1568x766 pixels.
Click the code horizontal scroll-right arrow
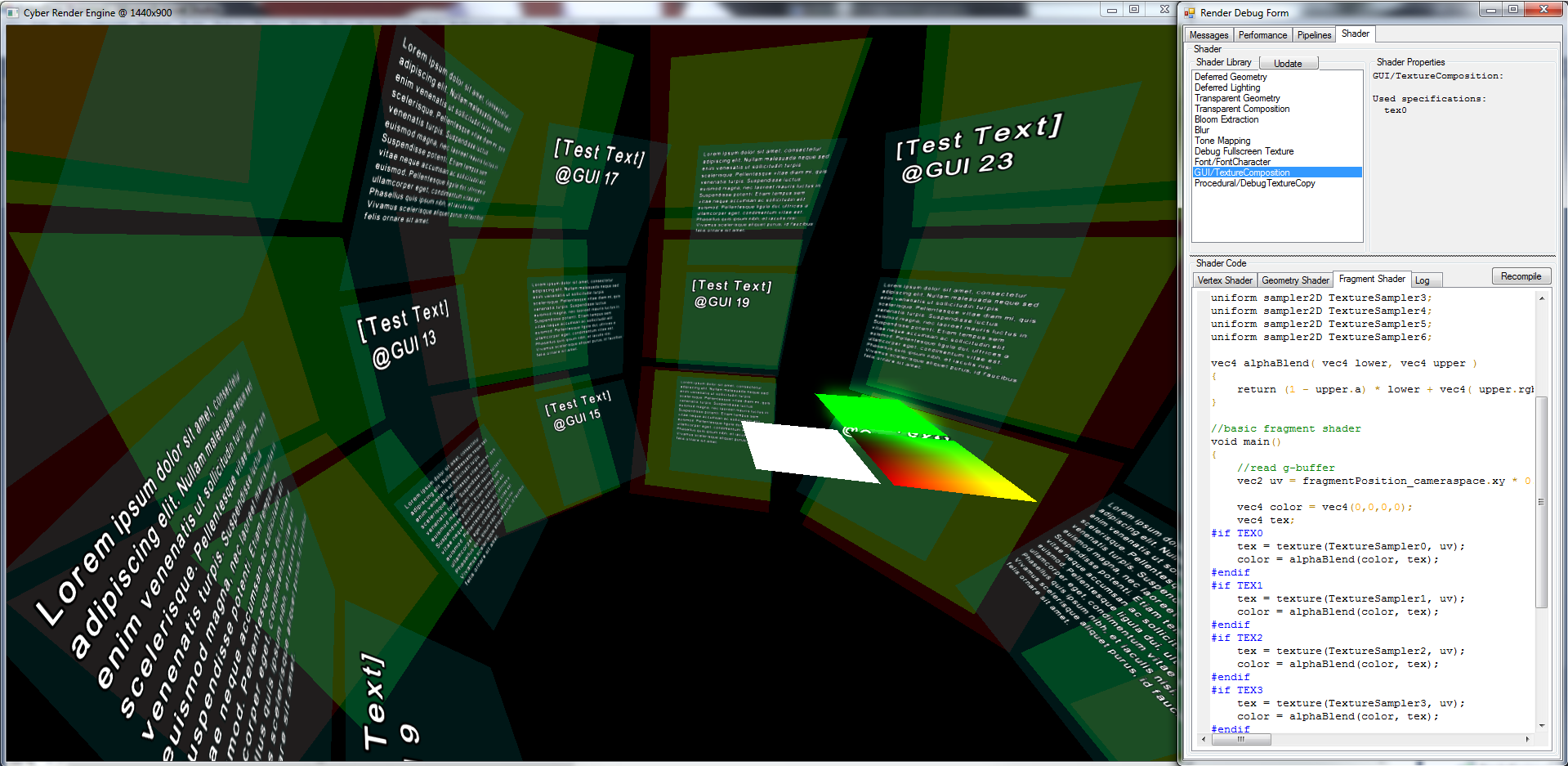[1527, 739]
